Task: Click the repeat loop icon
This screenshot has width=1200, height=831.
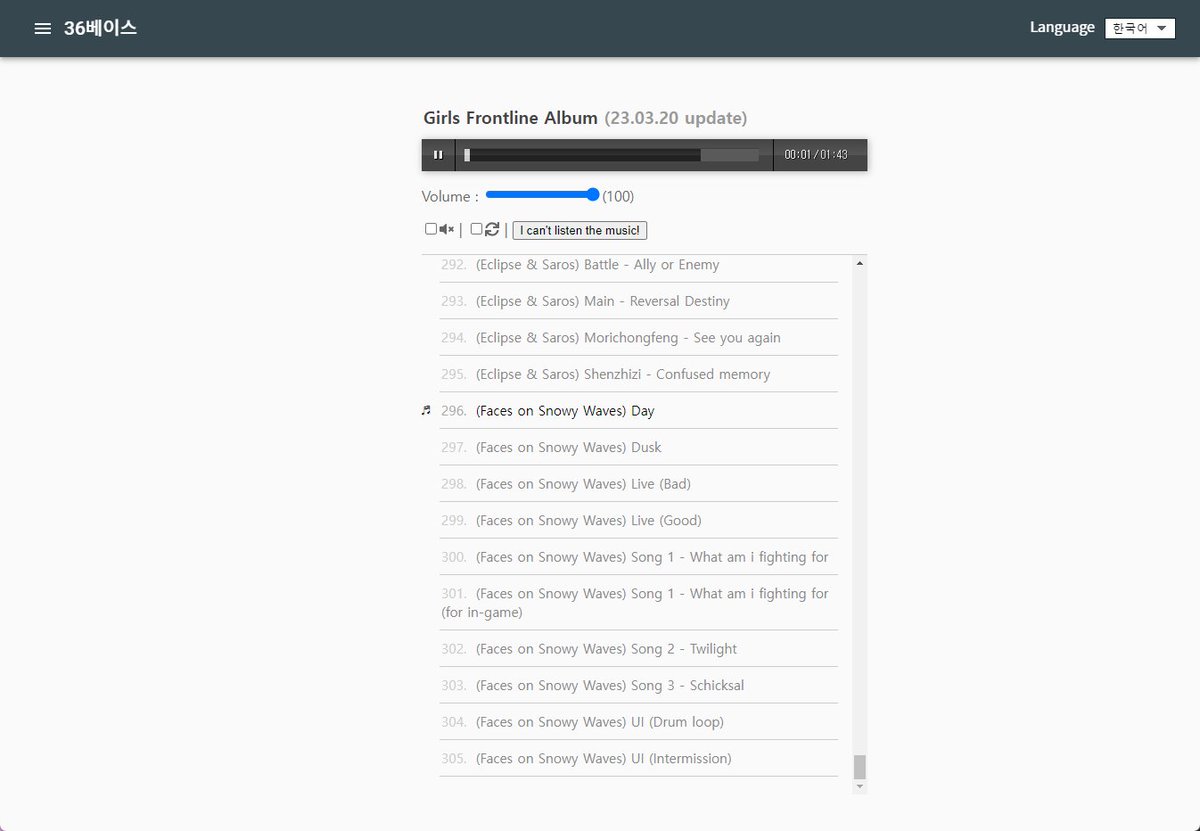Action: coord(492,229)
